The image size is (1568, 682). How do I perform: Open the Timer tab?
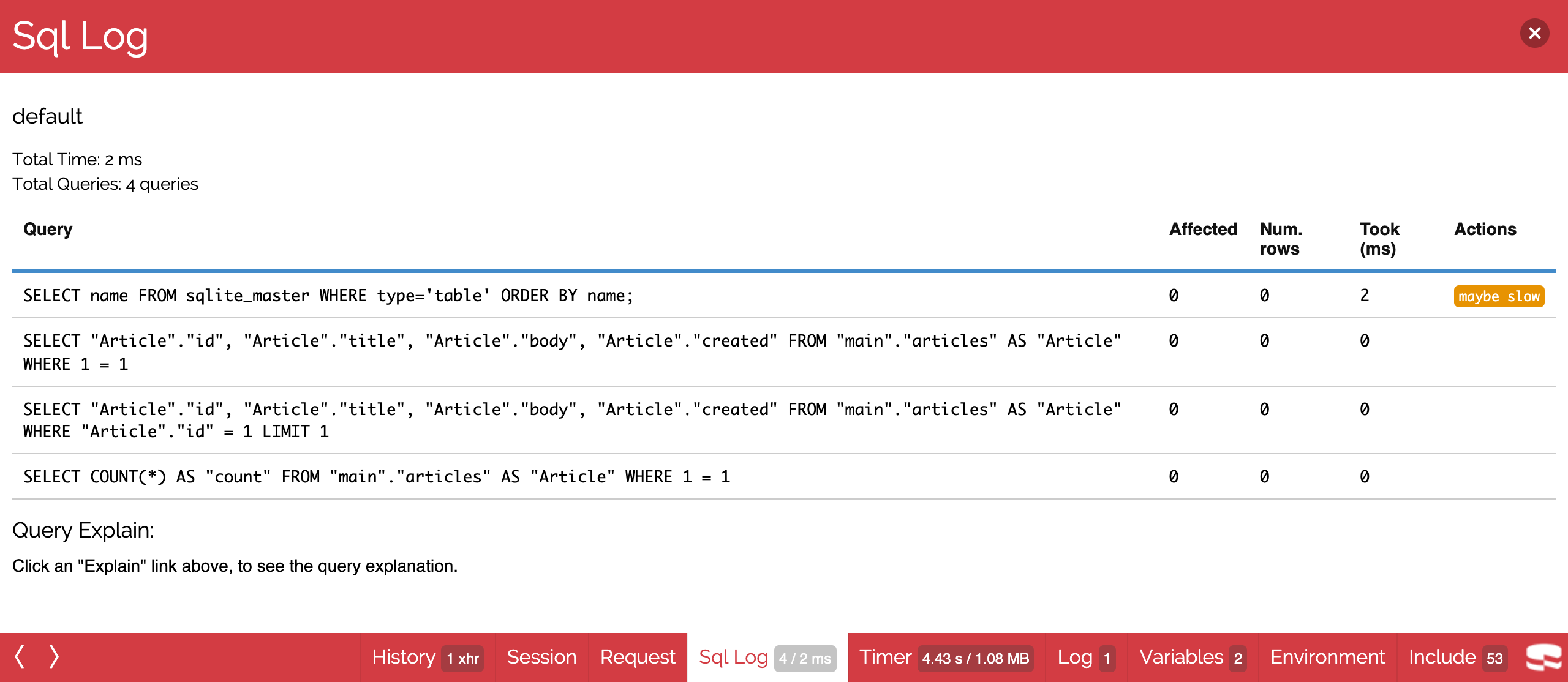point(946,658)
